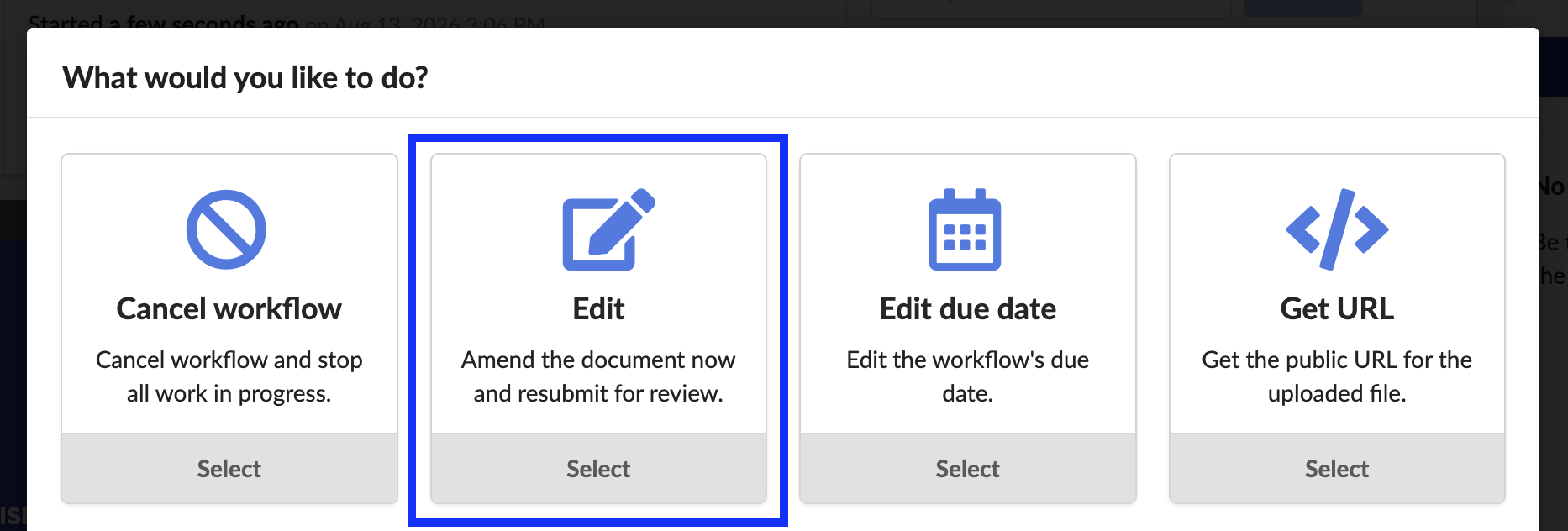The width and height of the screenshot is (1568, 531).
Task: Click the code brackets Get URL icon
Action: [1337, 229]
